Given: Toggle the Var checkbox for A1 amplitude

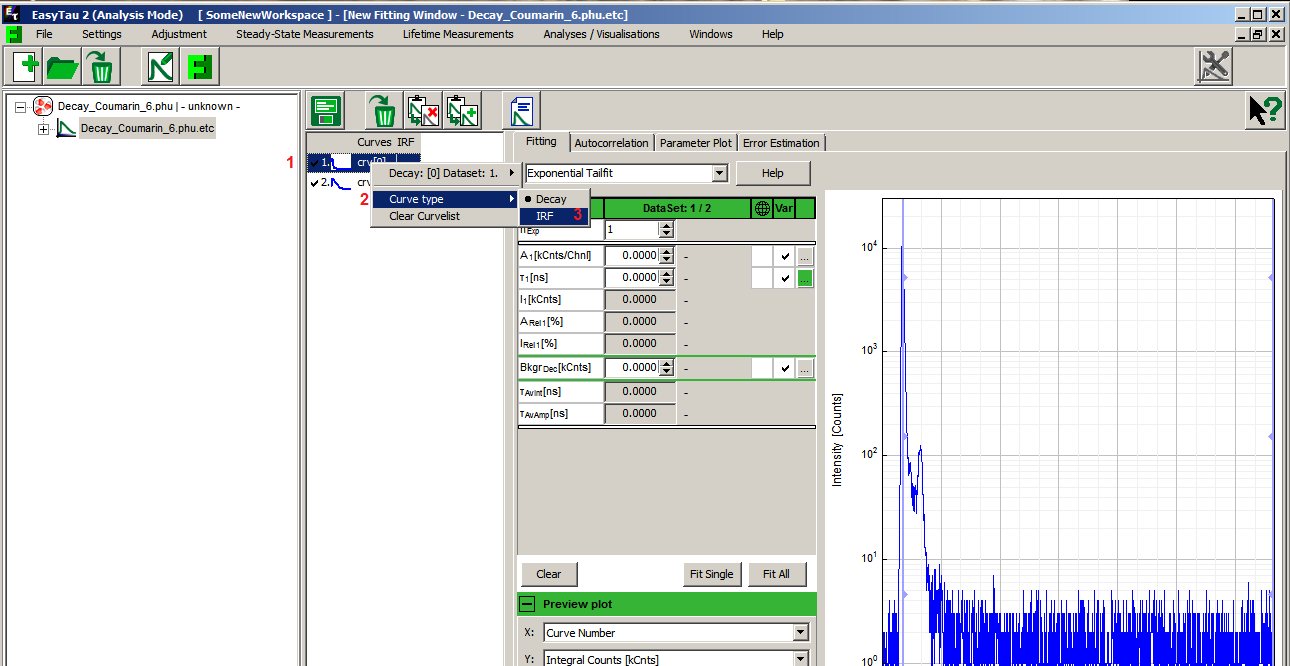Looking at the screenshot, I should tap(785, 256).
